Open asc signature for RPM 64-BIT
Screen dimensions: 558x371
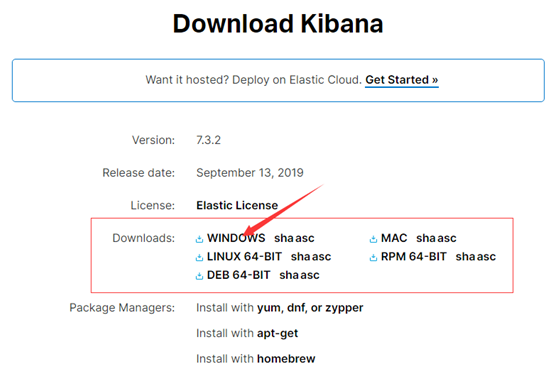(486, 256)
